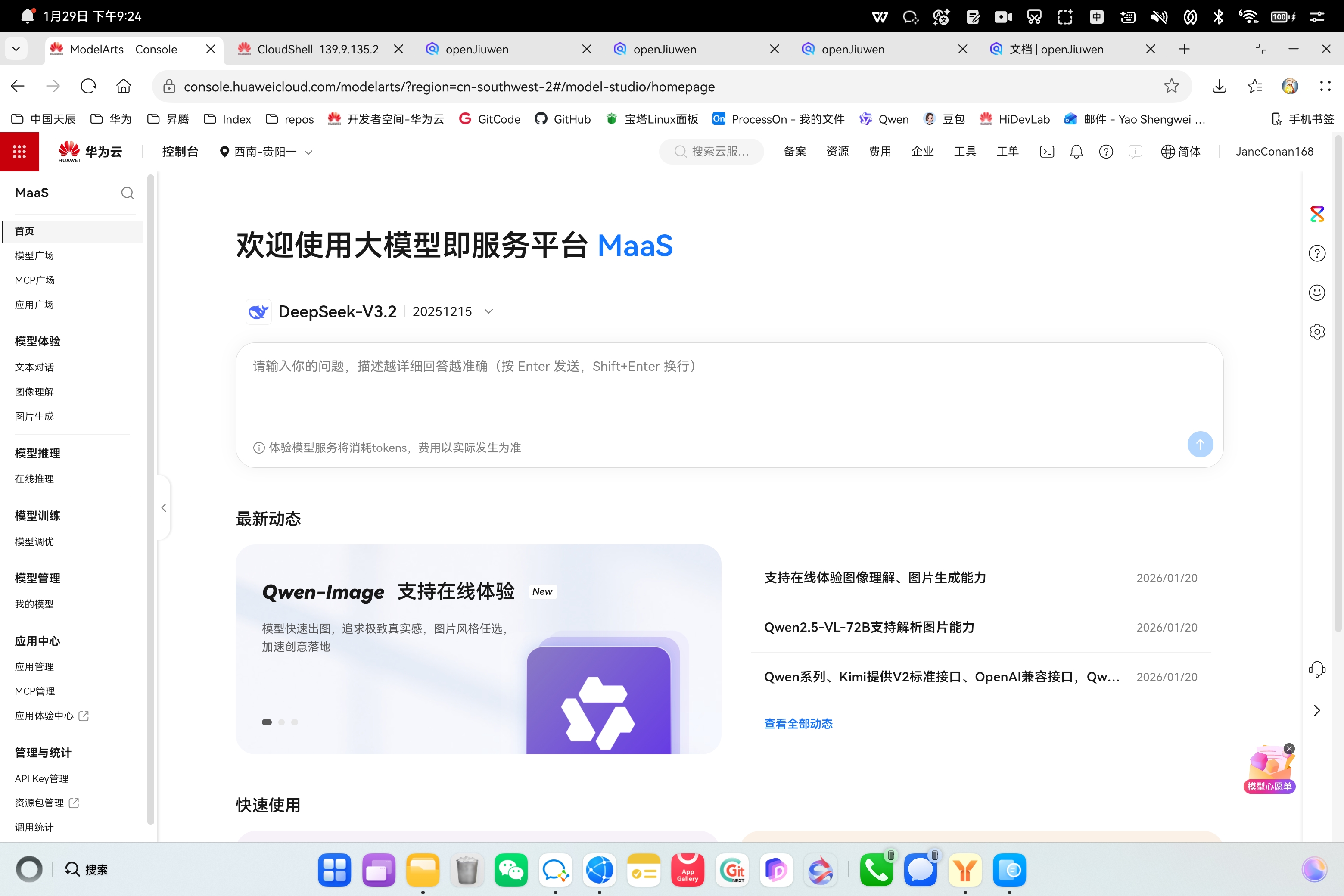Click the smiley feedback icon
The width and height of the screenshot is (1344, 896).
[x=1316, y=292]
